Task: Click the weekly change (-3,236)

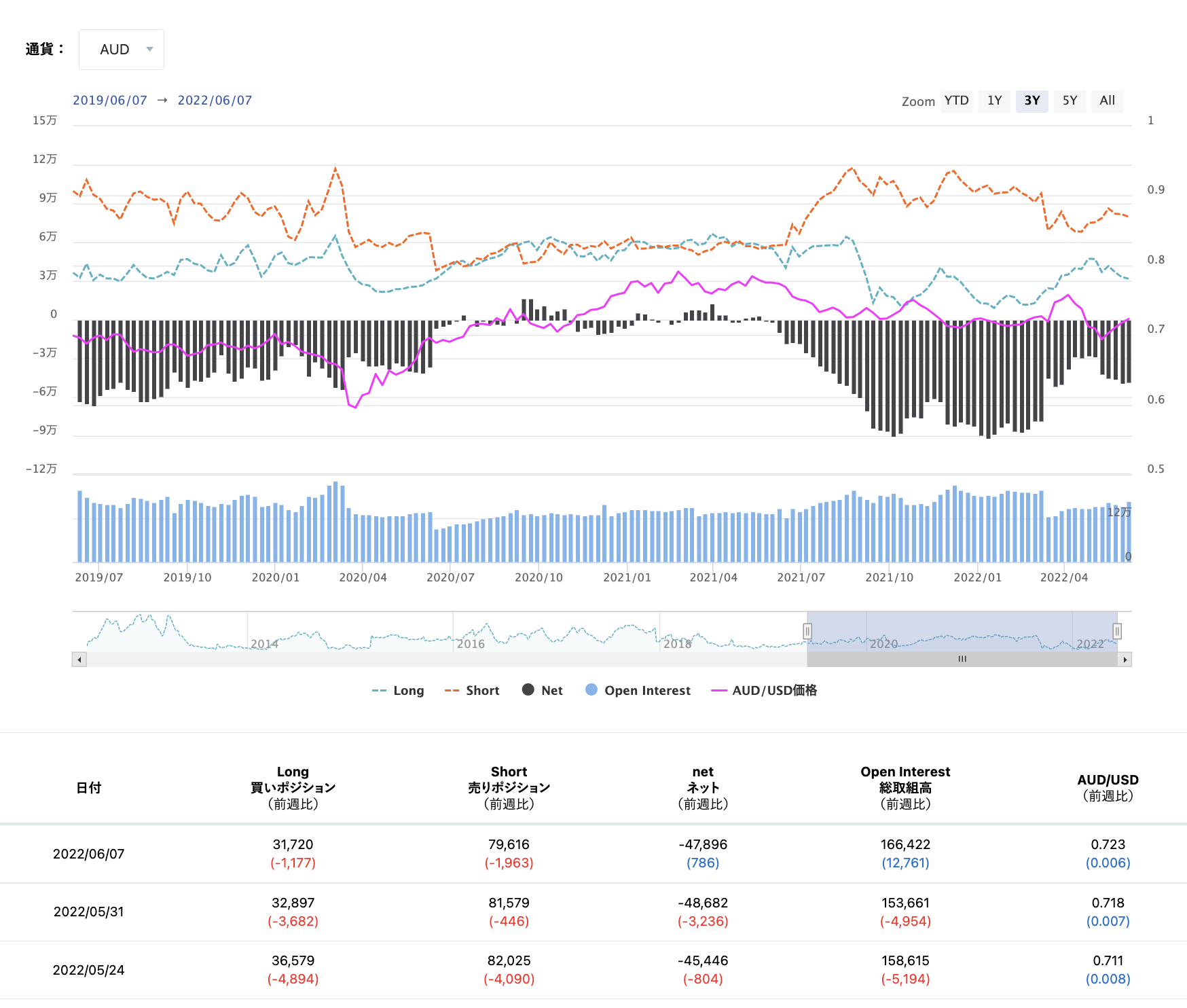Action: click(703, 922)
